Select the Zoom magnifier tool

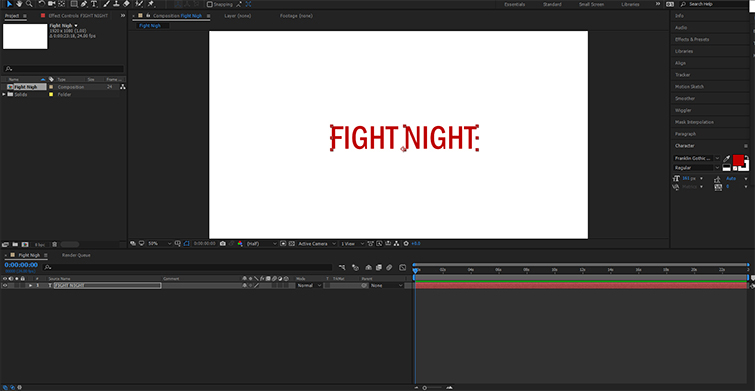tap(29, 4)
